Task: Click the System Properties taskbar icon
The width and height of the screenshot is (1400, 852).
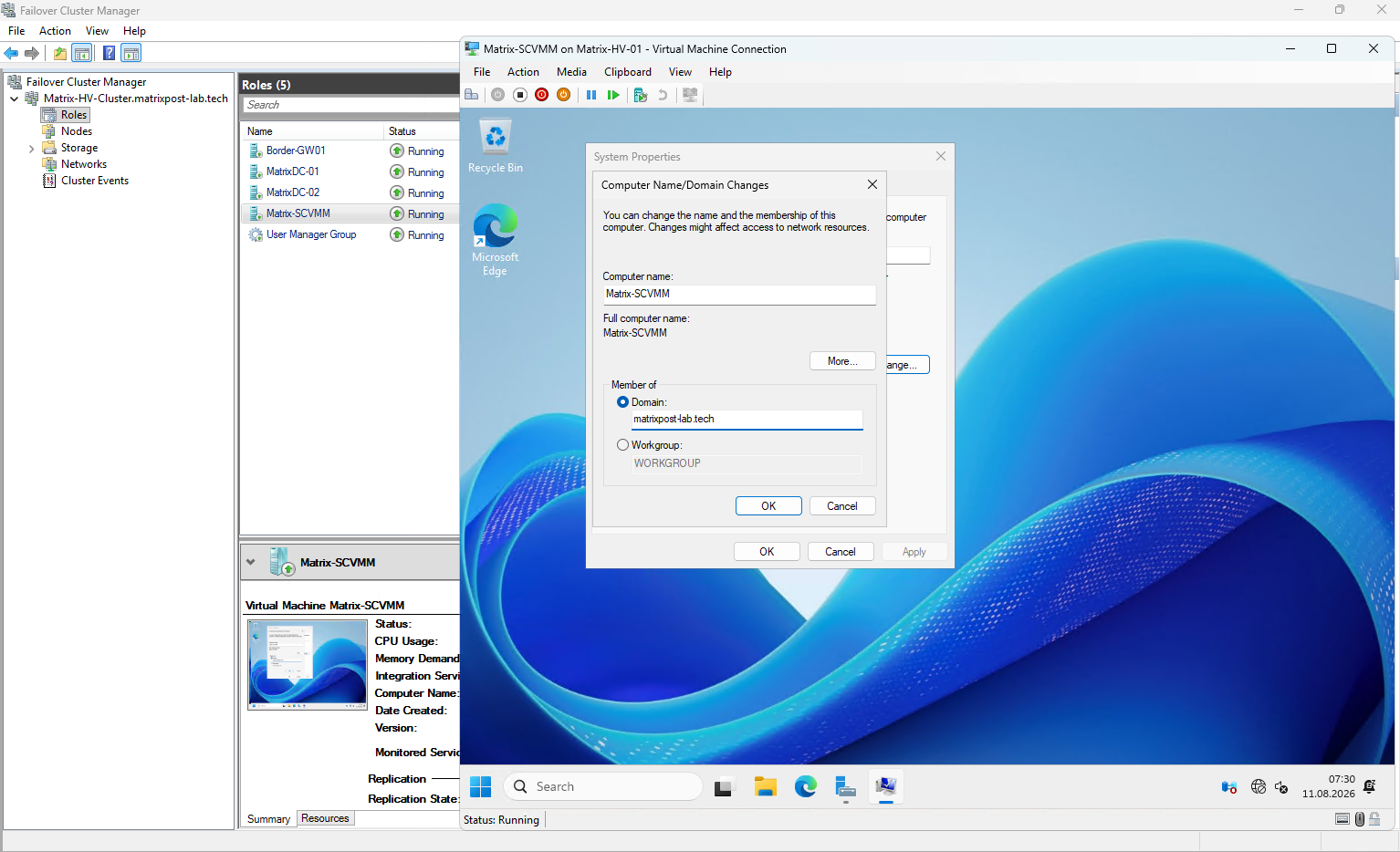Action: point(885,786)
